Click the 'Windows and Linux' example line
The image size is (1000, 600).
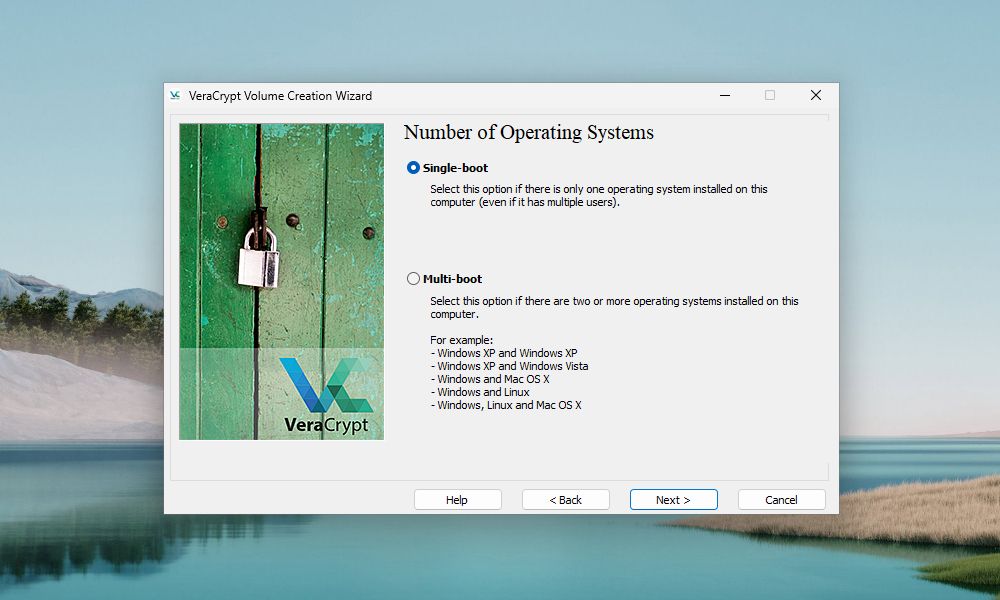point(480,392)
